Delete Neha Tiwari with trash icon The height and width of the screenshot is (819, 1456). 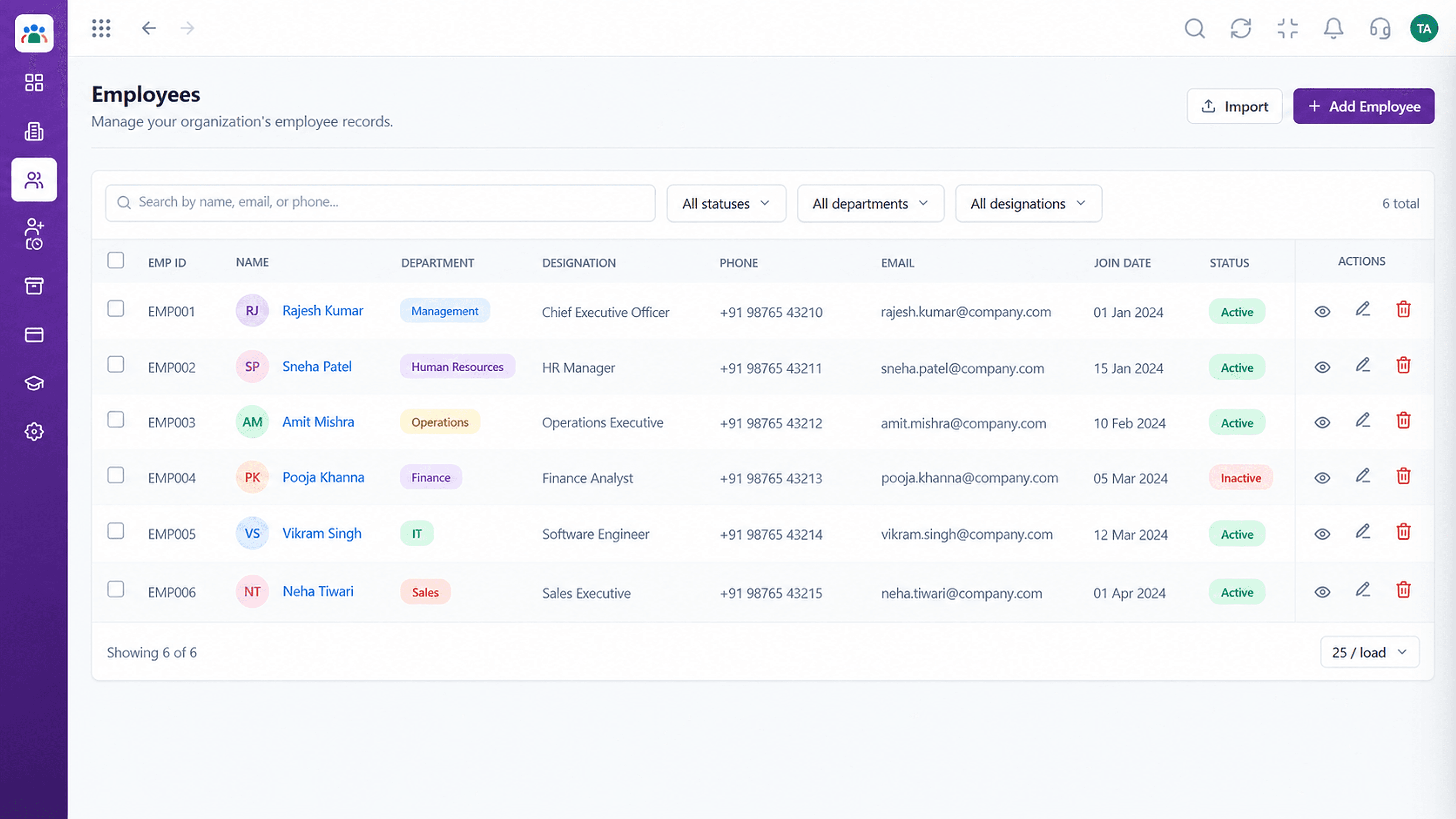tap(1403, 590)
